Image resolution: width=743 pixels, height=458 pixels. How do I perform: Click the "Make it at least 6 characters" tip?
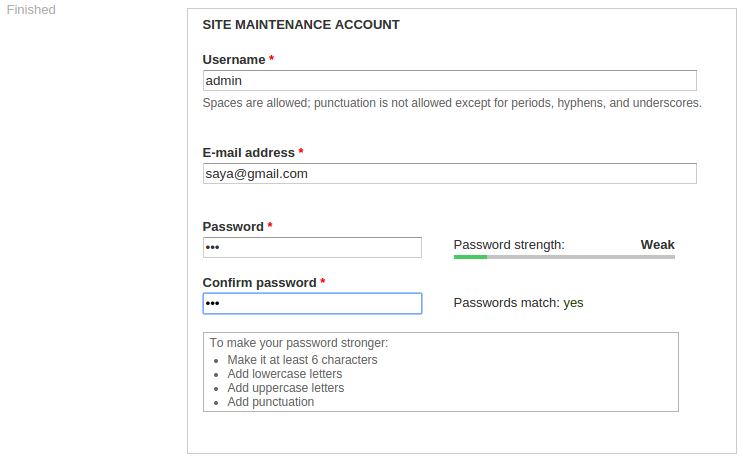point(302,360)
